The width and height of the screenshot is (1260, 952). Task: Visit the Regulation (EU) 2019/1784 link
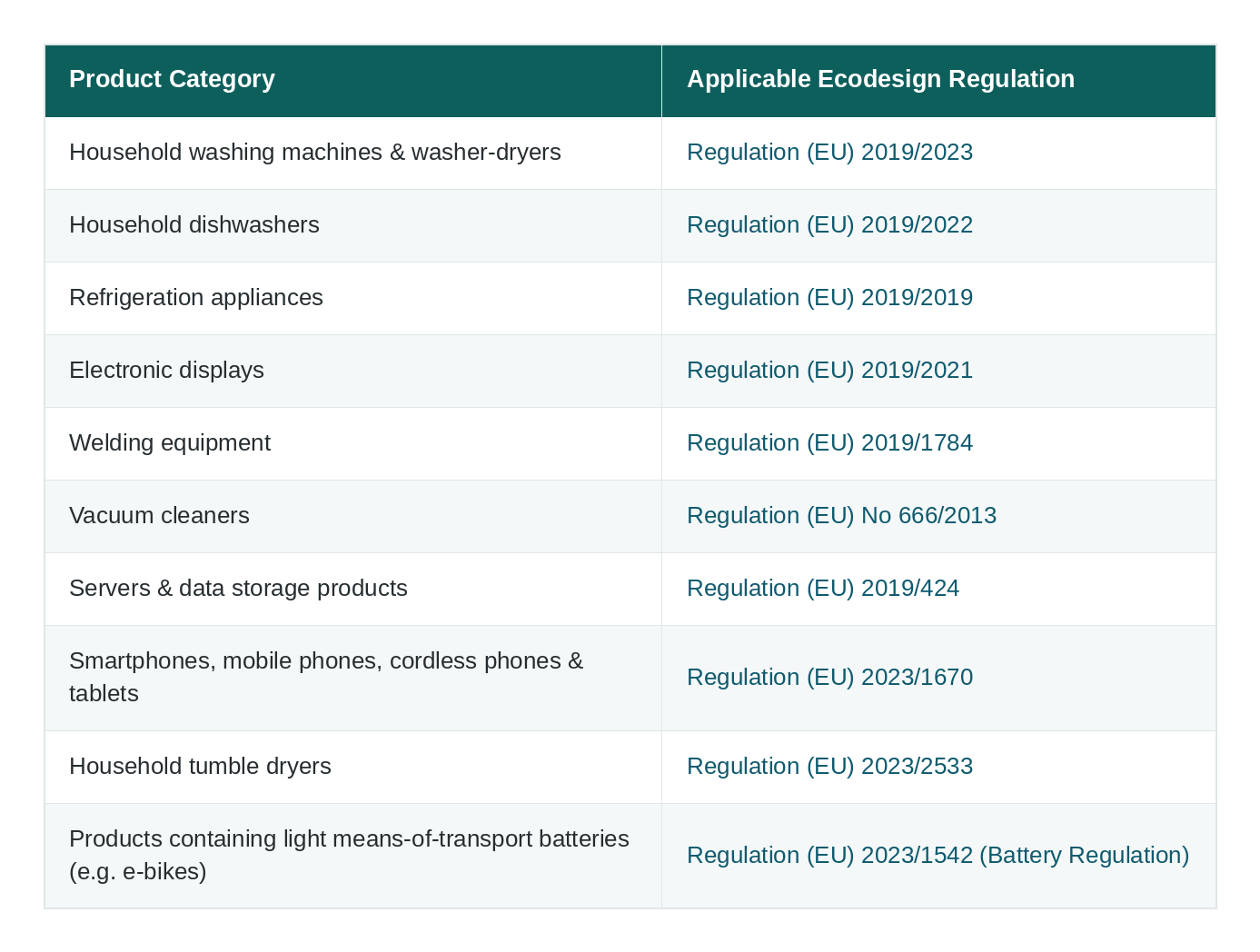pyautogui.click(x=829, y=442)
